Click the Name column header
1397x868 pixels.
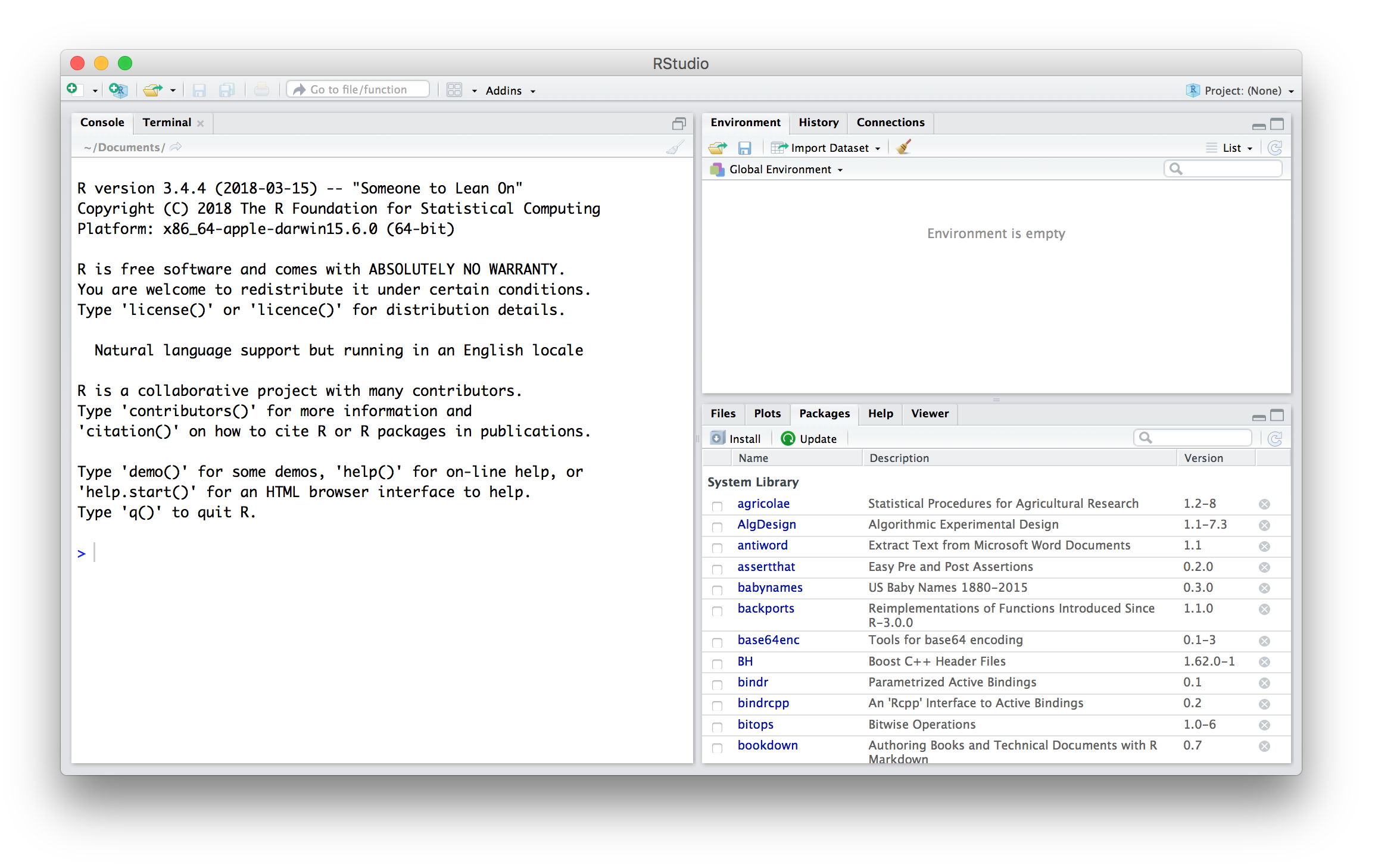[797, 458]
